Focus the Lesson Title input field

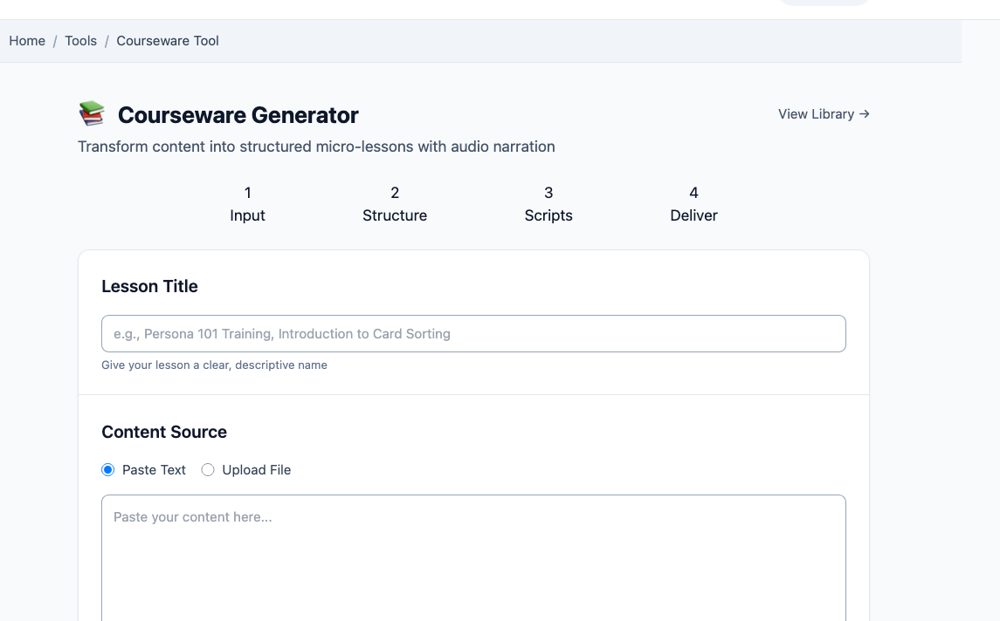(473, 333)
